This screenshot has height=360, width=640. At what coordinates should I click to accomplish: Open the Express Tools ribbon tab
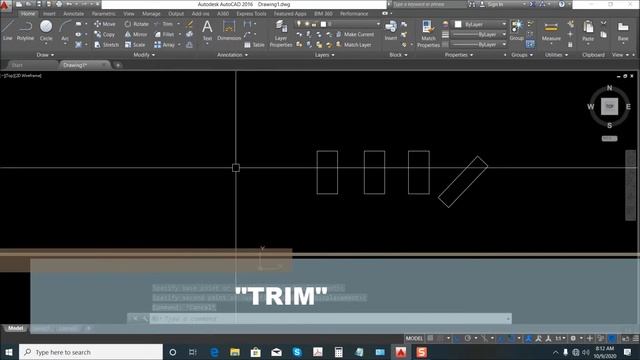click(x=251, y=13)
